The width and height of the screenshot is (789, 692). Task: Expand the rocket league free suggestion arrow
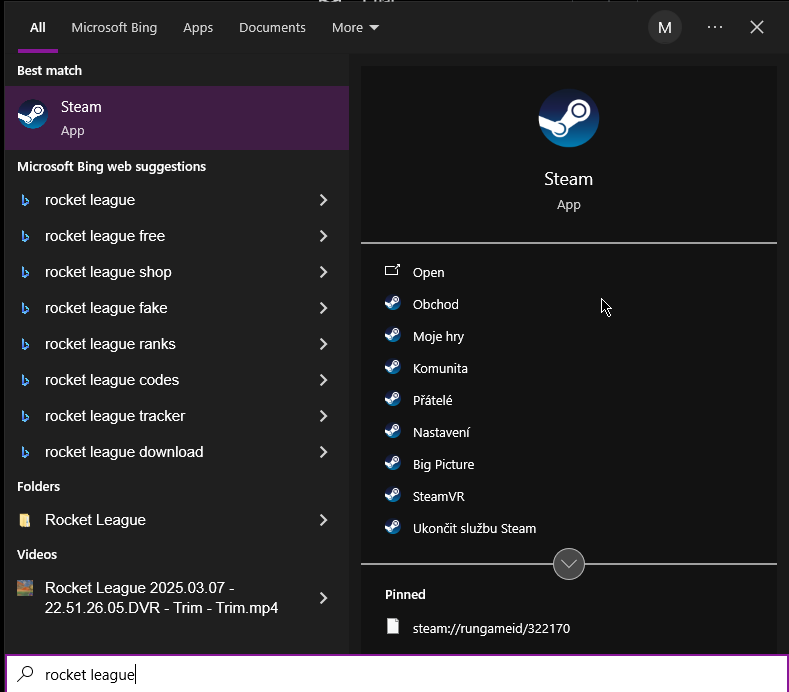point(324,236)
